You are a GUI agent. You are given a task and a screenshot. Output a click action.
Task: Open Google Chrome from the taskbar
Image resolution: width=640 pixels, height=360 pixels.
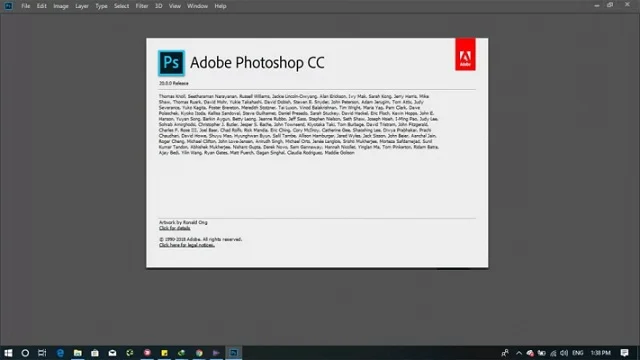click(x=199, y=353)
